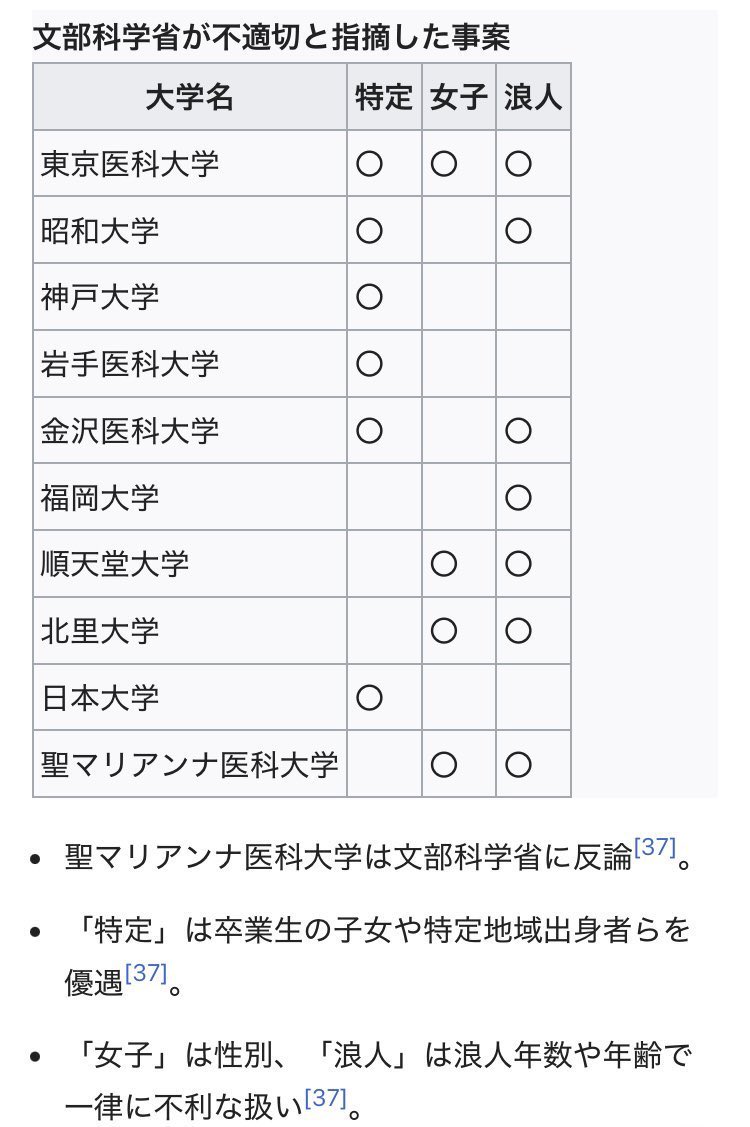The height and width of the screenshot is (1127, 750).
Task: Select the 神戸大学 table cell
Action: (x=190, y=297)
